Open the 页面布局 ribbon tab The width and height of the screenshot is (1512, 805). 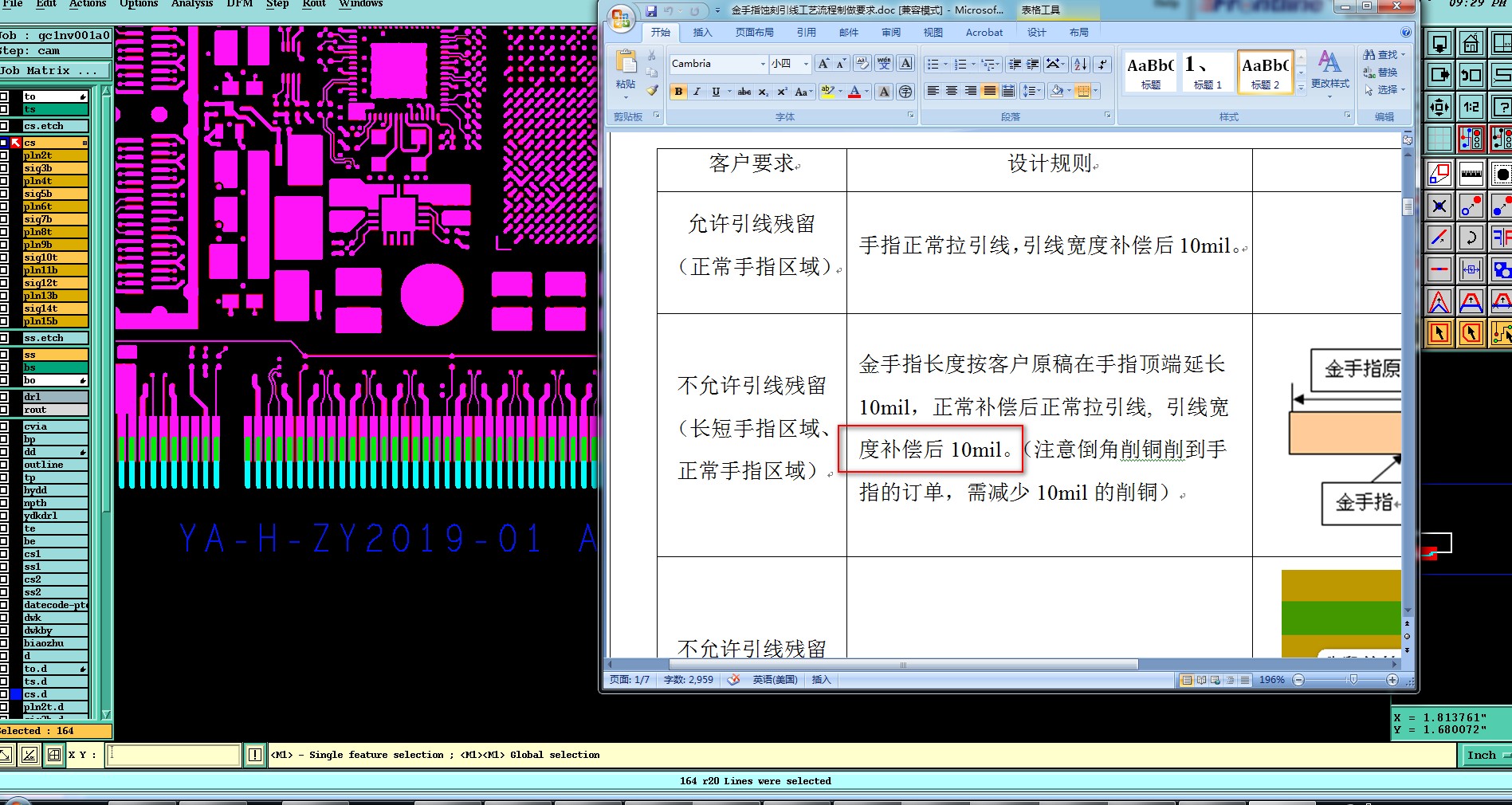[754, 33]
